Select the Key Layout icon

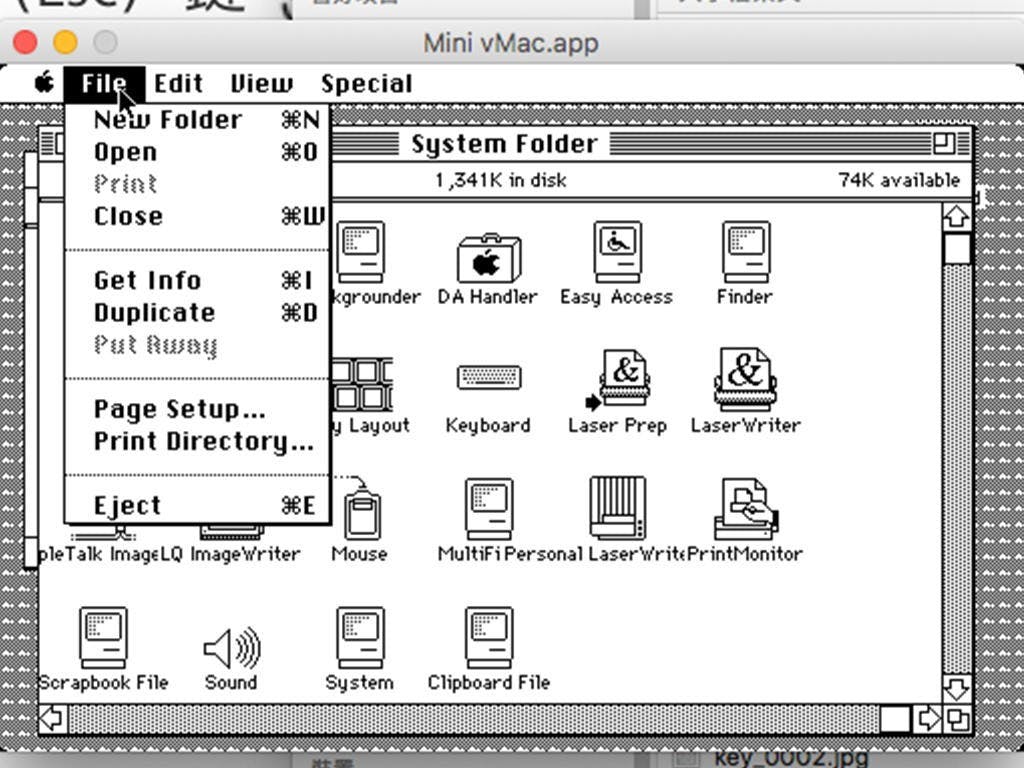pyautogui.click(x=362, y=384)
